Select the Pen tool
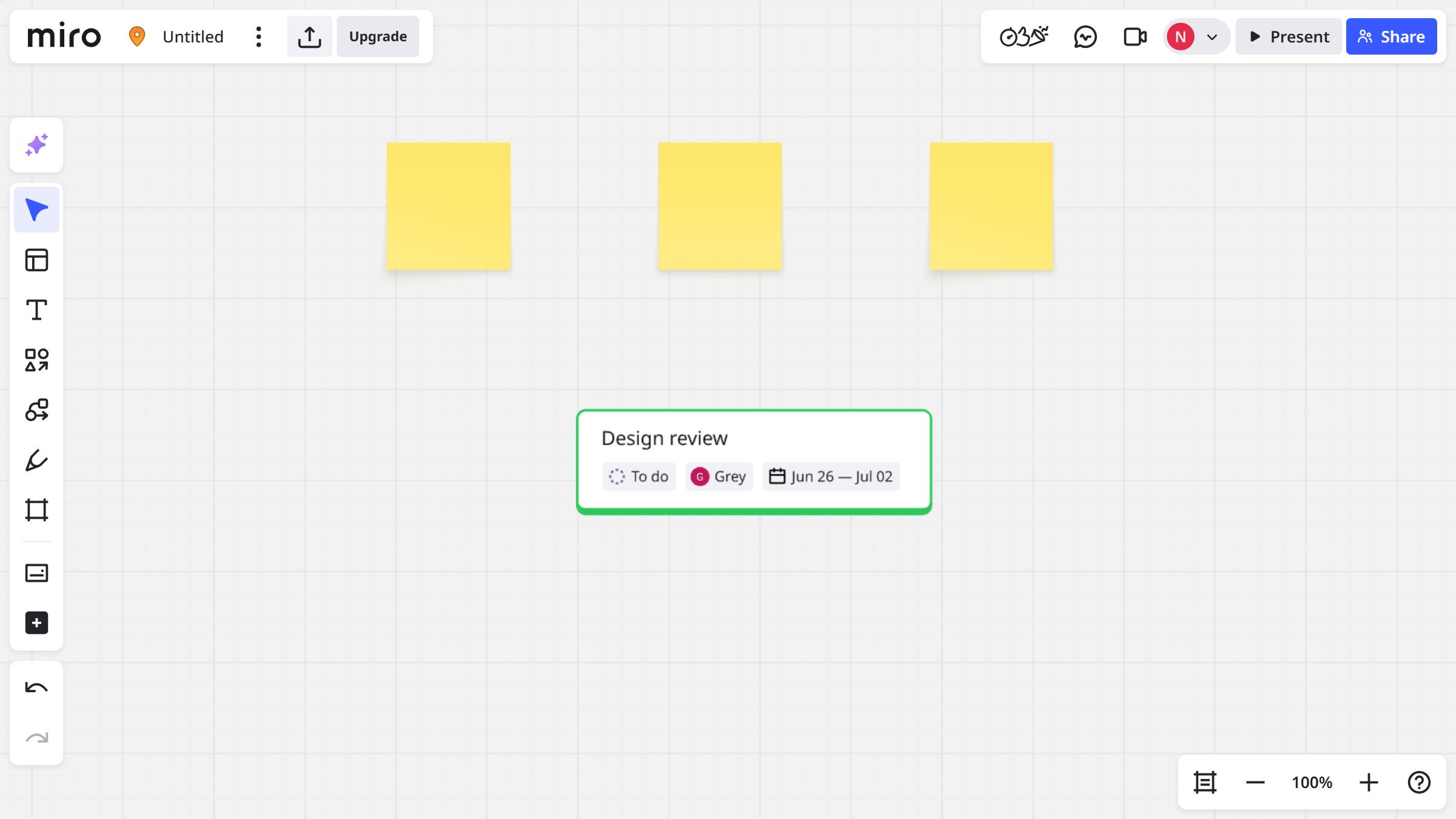This screenshot has width=1456, height=819. [x=36, y=460]
